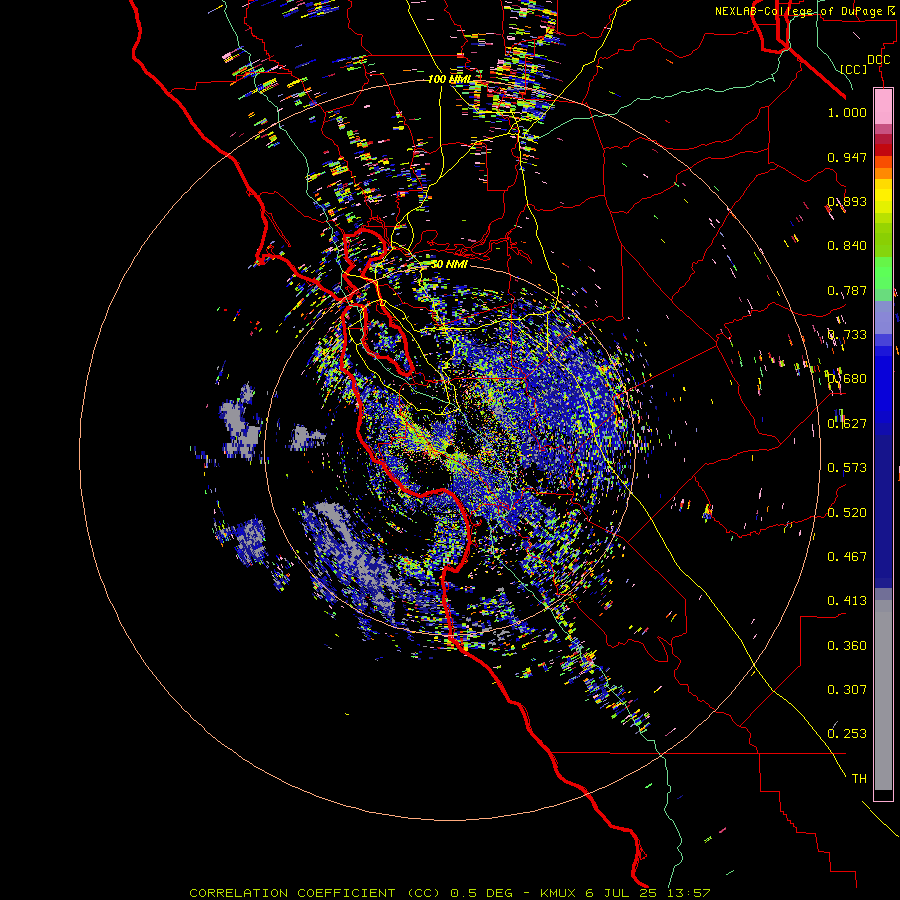The image size is (900, 900).
Task: Click the KMUX station identifier in the caption
Action: (x=559, y=893)
